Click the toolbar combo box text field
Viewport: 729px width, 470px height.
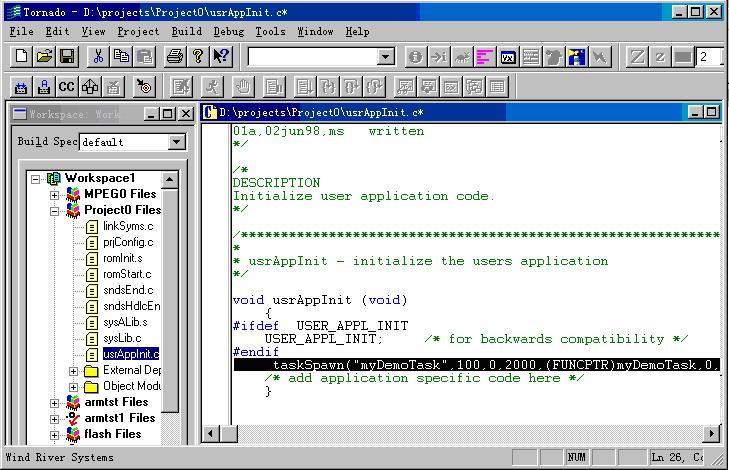click(x=313, y=57)
